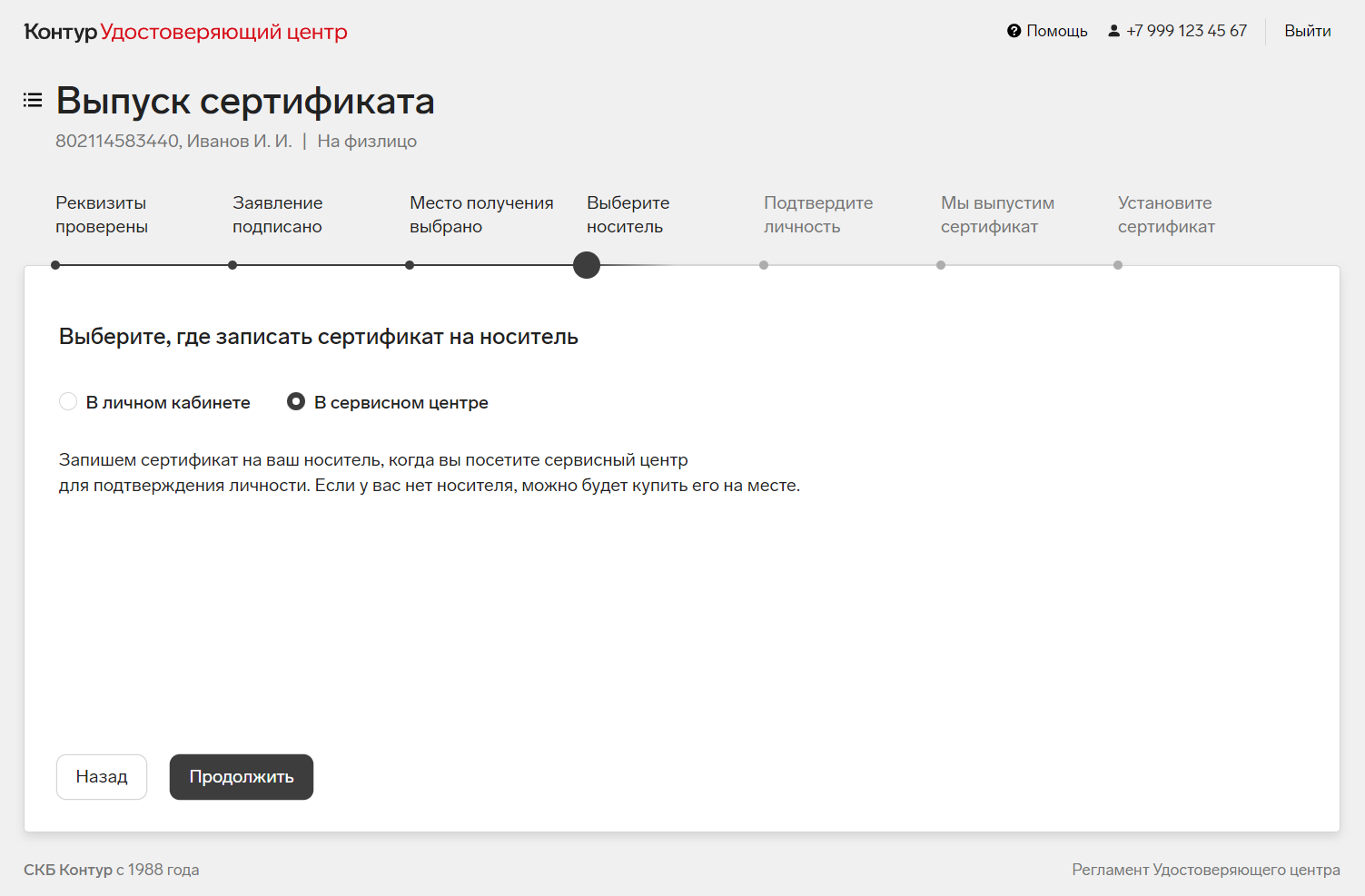1365x896 pixels.
Task: Click the 'Выпуск сертификата' page heading
Action: point(245,100)
